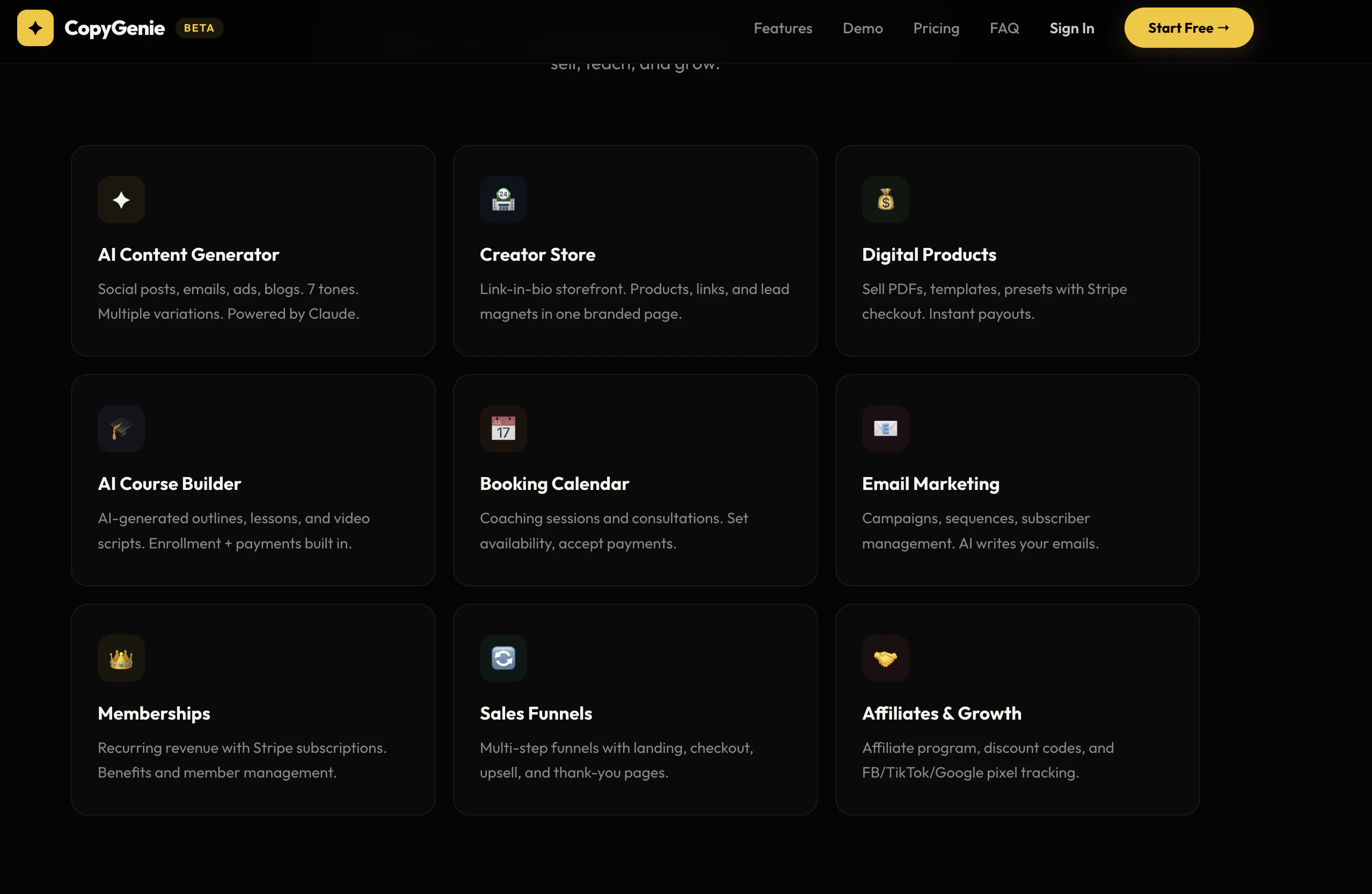Click the CopyGenie sparkle logo
The height and width of the screenshot is (894, 1372).
tap(35, 27)
